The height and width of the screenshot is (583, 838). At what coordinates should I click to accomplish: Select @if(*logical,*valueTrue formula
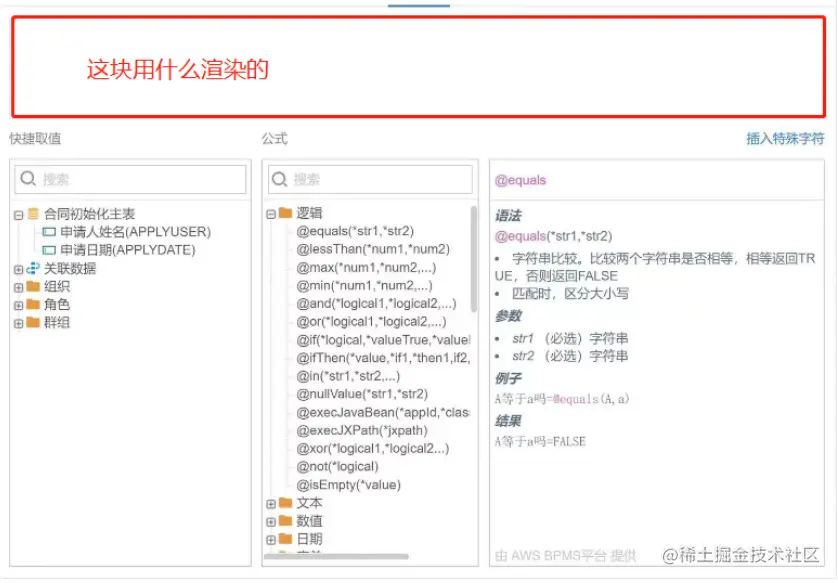384,340
